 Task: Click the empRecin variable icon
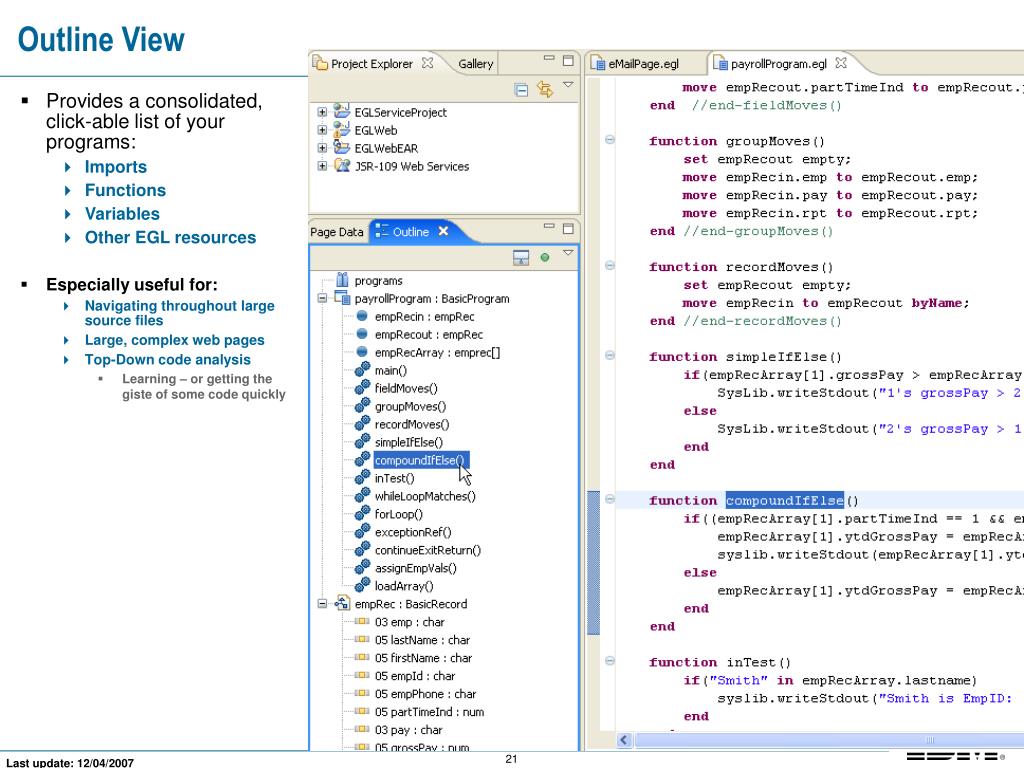coord(362,316)
